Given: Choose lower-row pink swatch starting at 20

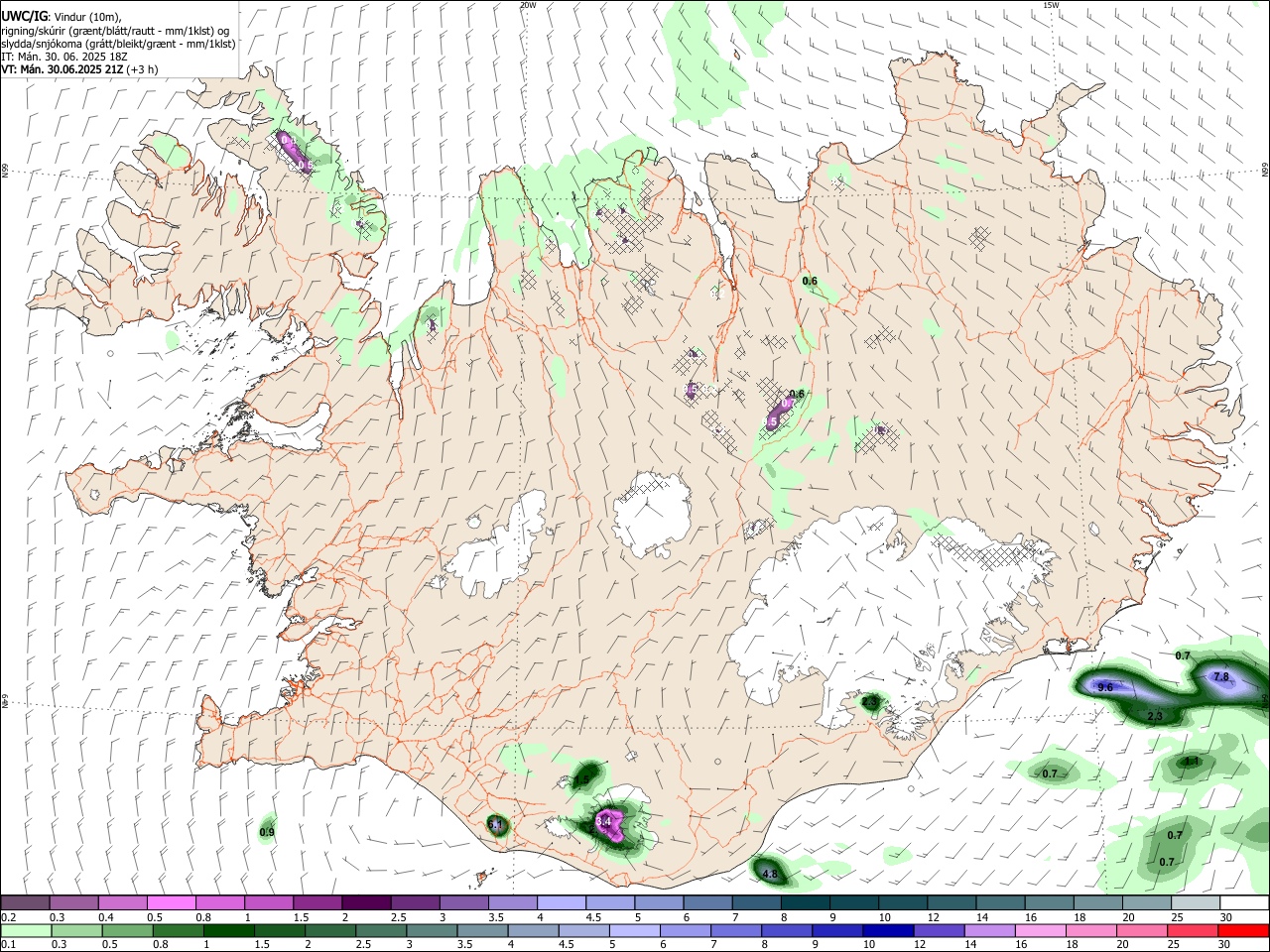Looking at the screenshot, I should tap(1140, 930).
